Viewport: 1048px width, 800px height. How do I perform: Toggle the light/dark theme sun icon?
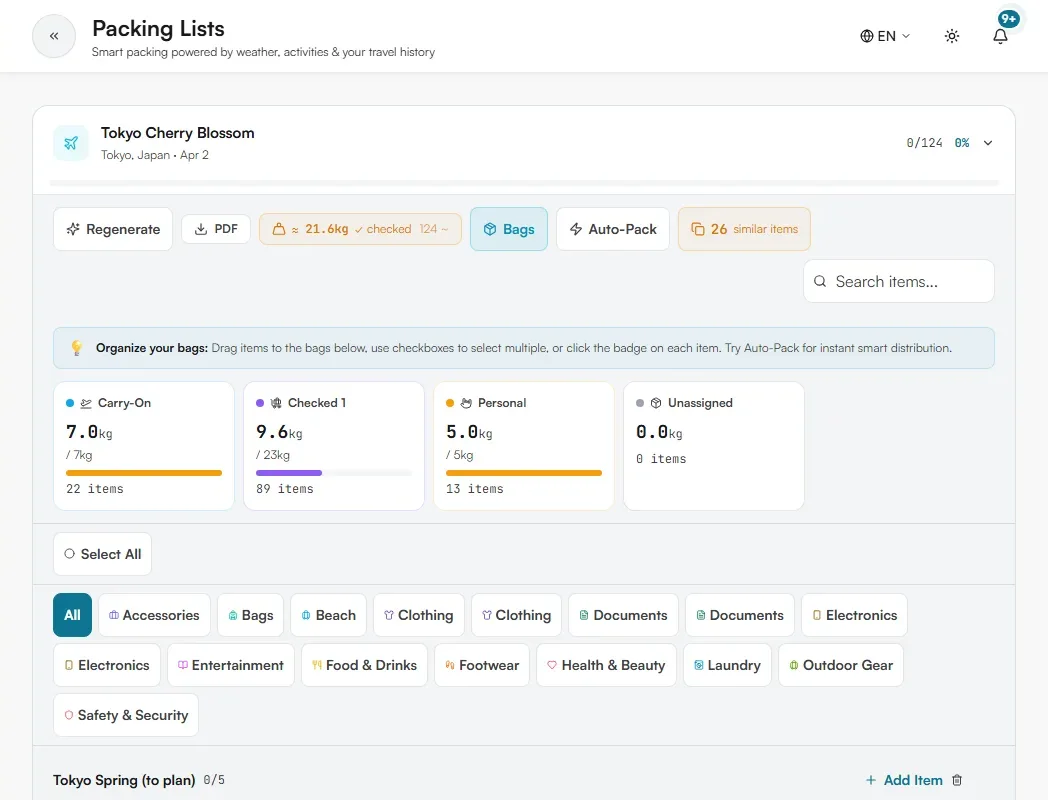pyautogui.click(x=952, y=36)
